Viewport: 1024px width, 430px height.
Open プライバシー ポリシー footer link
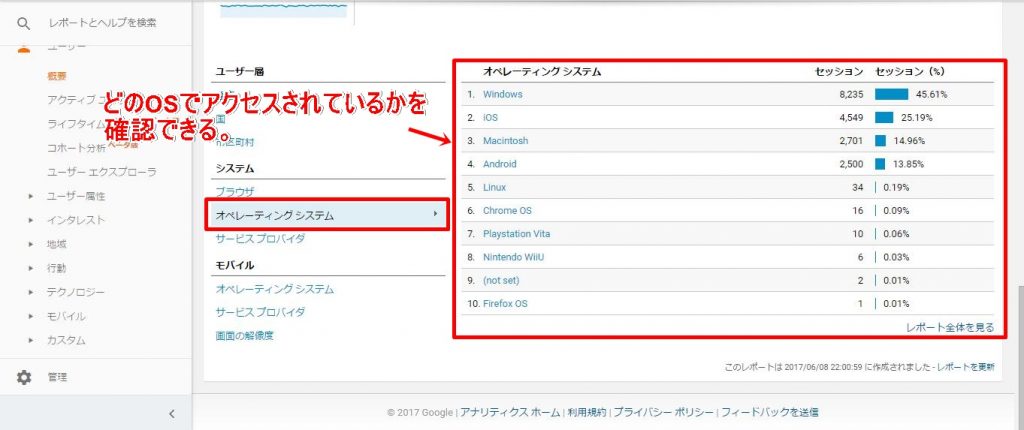(x=664, y=412)
